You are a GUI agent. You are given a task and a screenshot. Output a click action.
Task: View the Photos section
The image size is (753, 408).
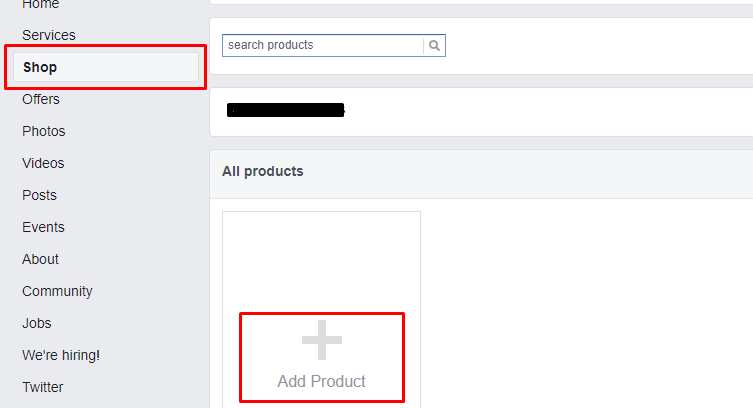pyautogui.click(x=43, y=131)
